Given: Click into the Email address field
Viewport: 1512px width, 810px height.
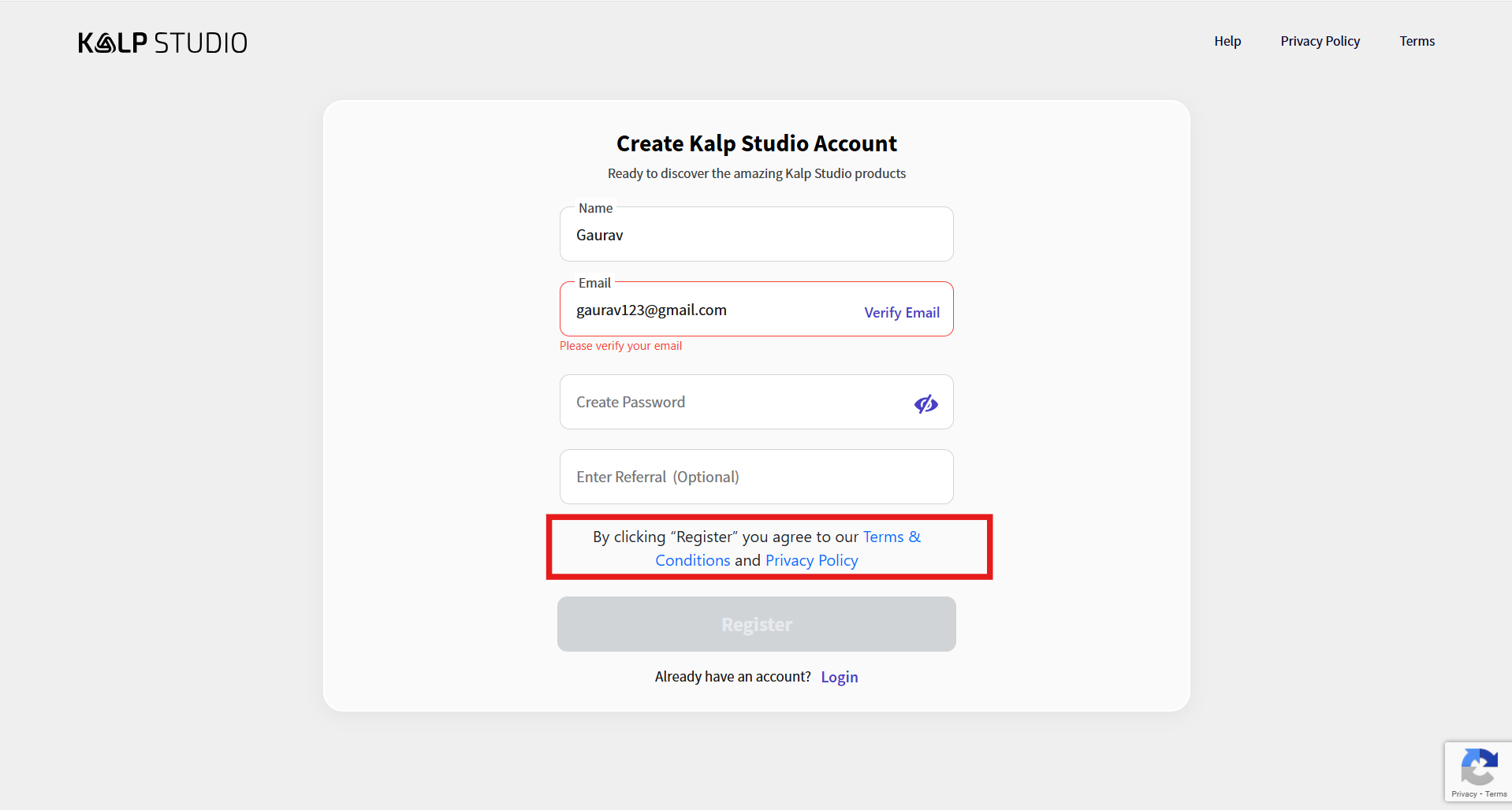Looking at the screenshot, I should (709, 310).
